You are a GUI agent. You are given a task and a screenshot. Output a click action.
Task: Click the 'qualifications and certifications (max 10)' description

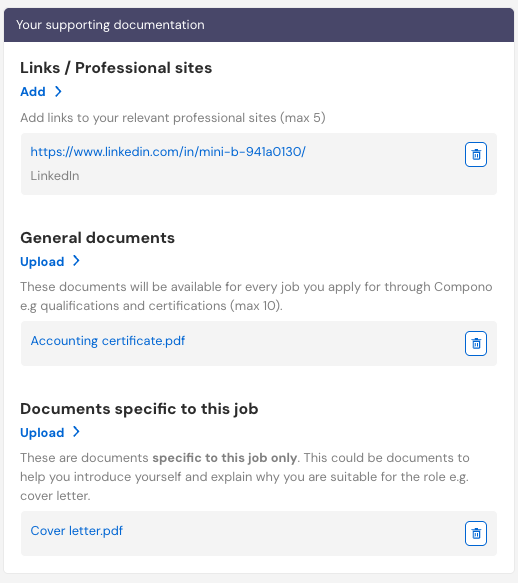tap(161, 306)
